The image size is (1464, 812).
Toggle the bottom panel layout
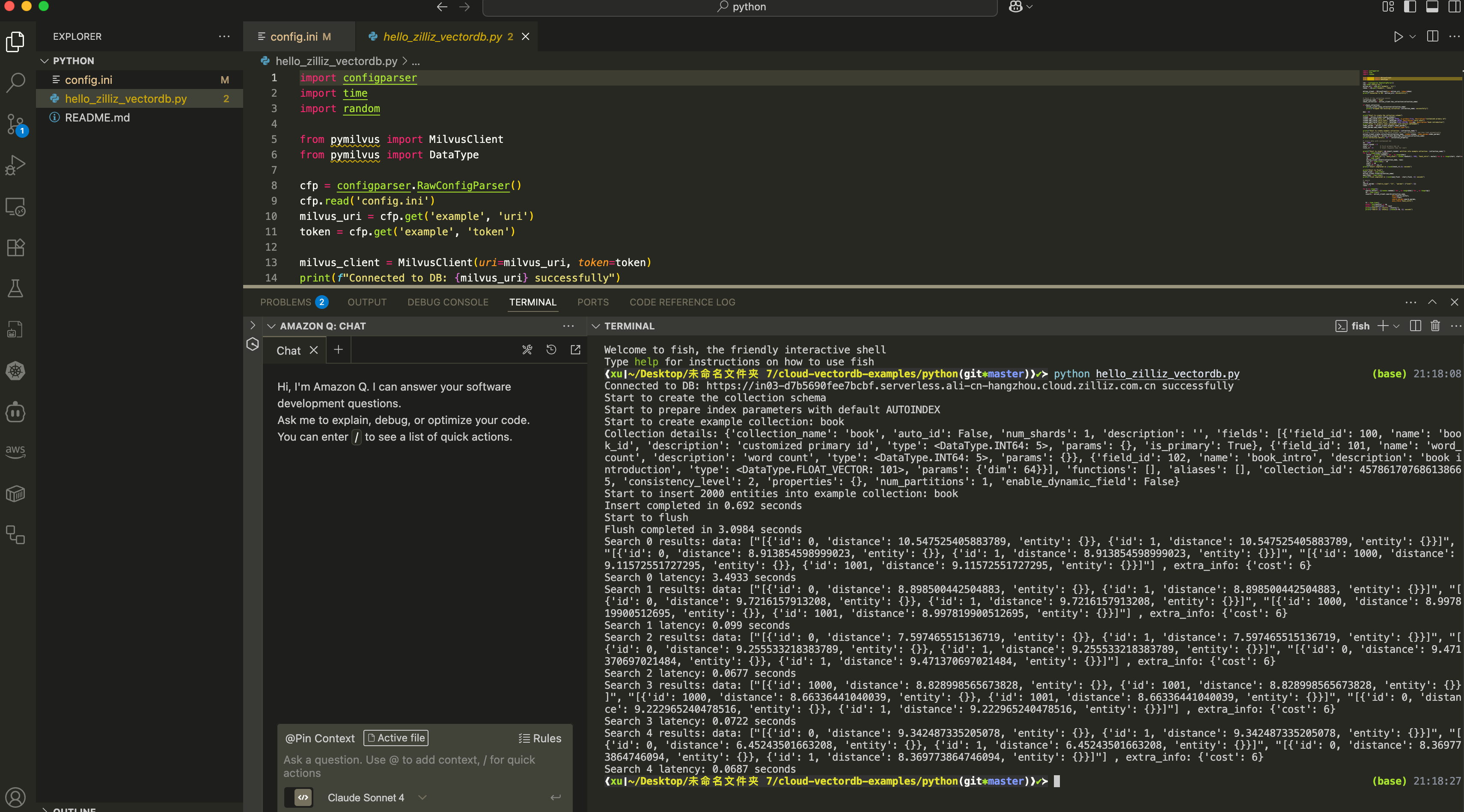tap(1431, 7)
